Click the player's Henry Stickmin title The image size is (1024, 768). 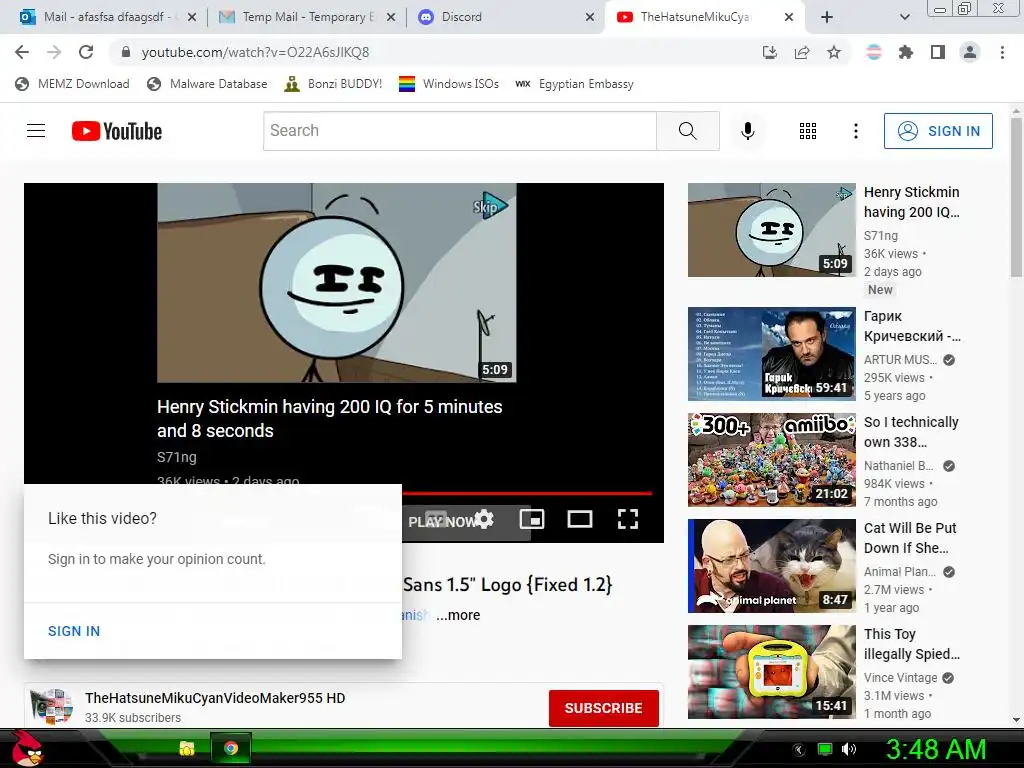[329, 418]
